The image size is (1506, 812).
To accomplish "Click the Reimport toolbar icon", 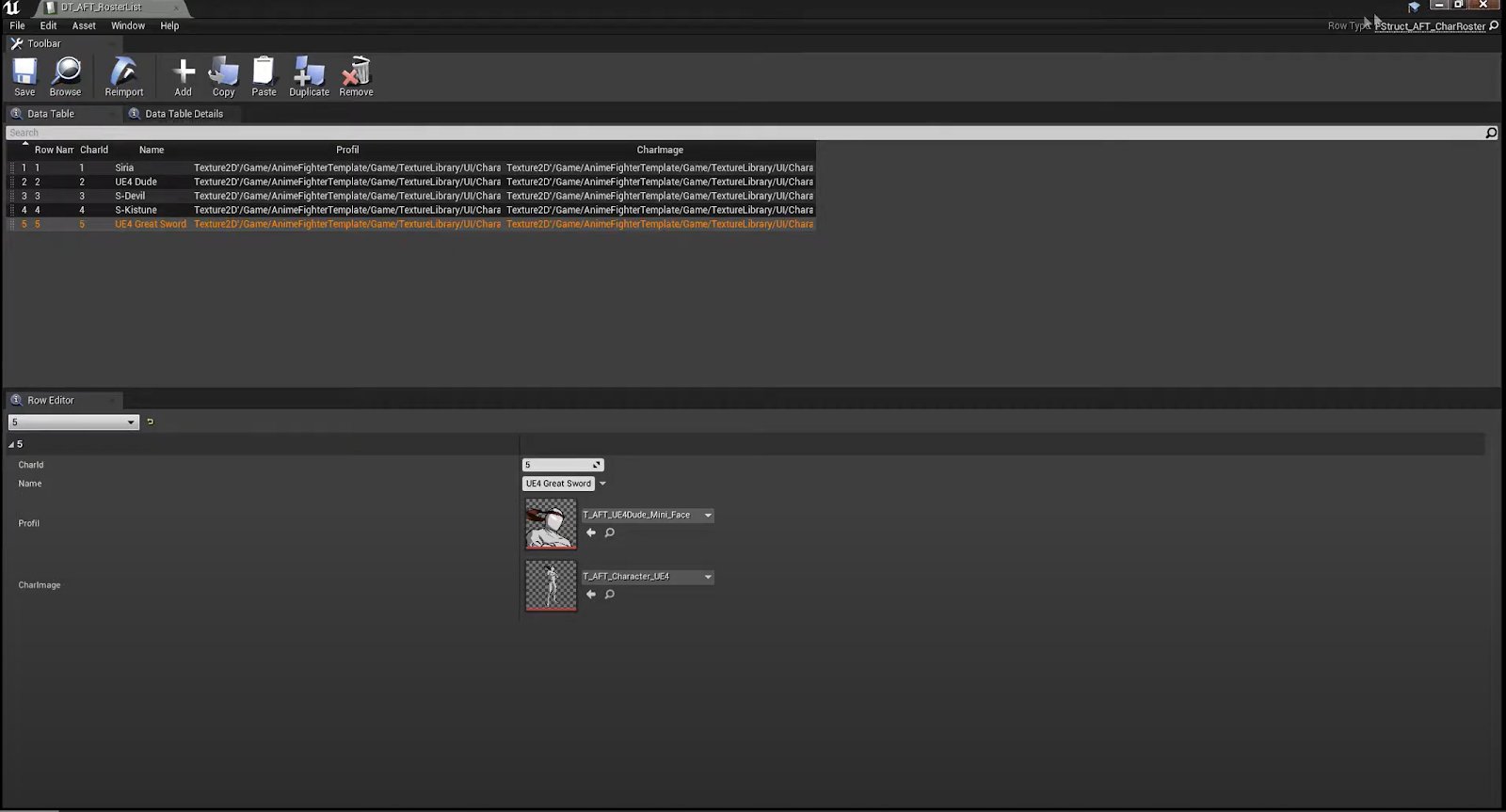I will pyautogui.click(x=123, y=72).
